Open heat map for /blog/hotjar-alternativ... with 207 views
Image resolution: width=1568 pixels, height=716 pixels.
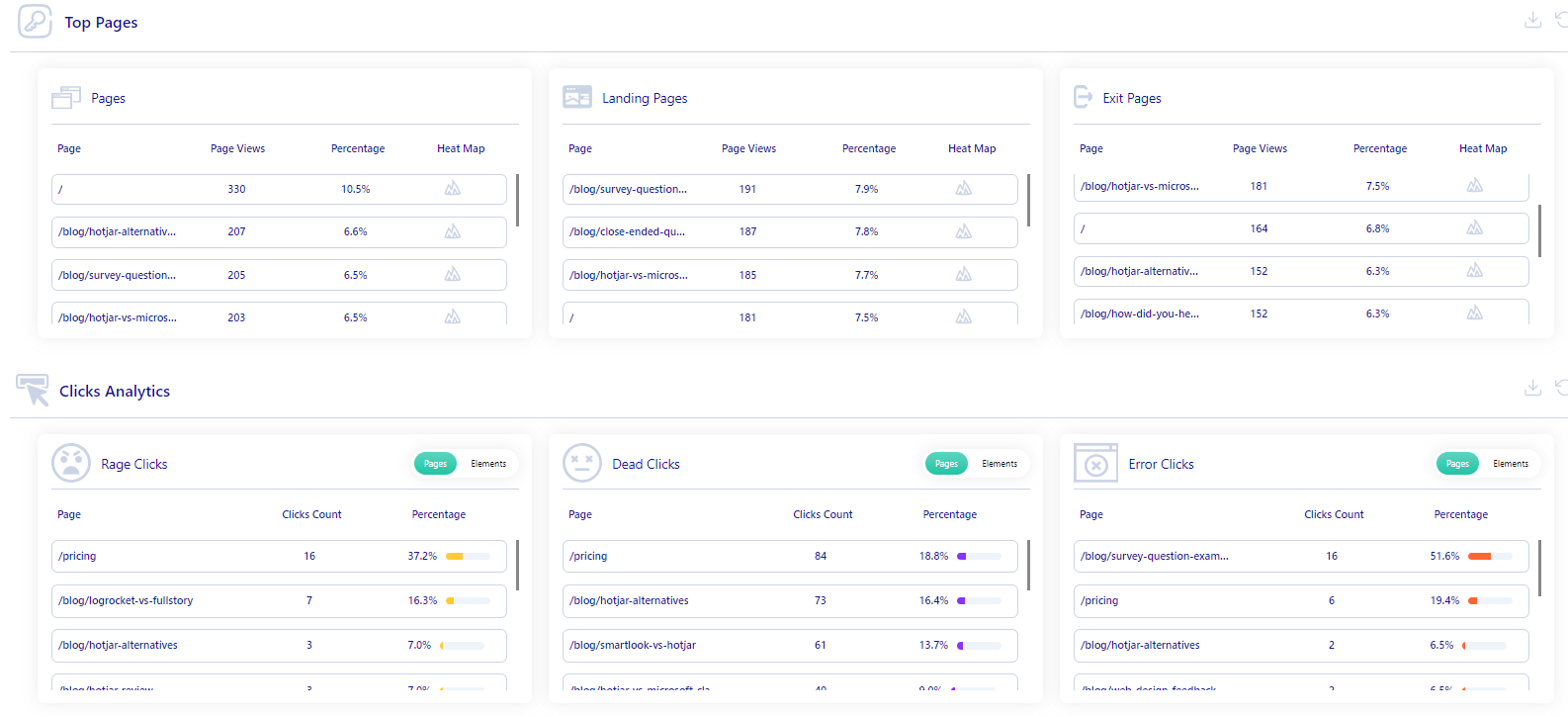pyautogui.click(x=453, y=231)
